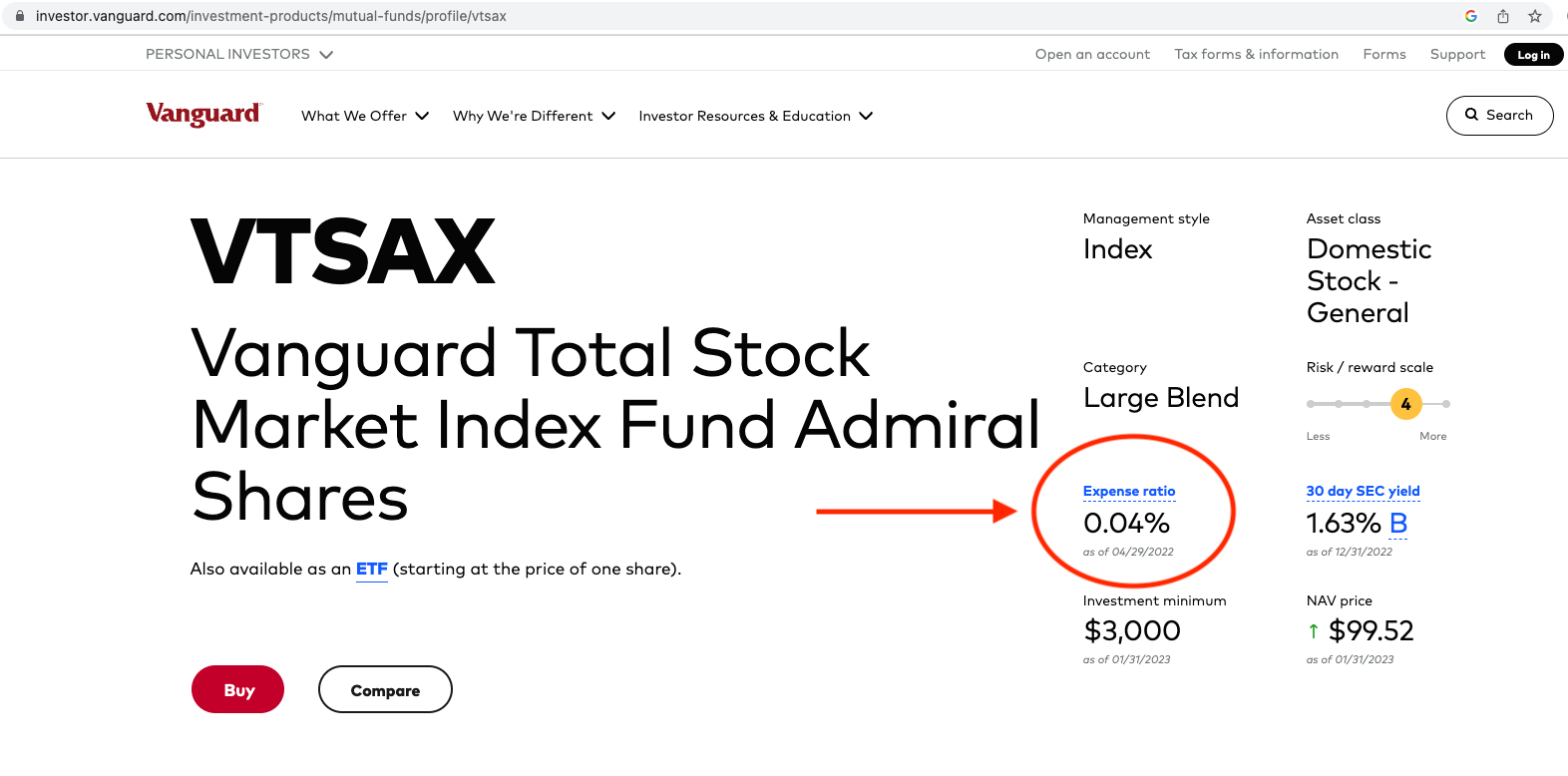Image resolution: width=1568 pixels, height=776 pixels.
Task: Click the browser address bar URL
Action: (x=271, y=16)
